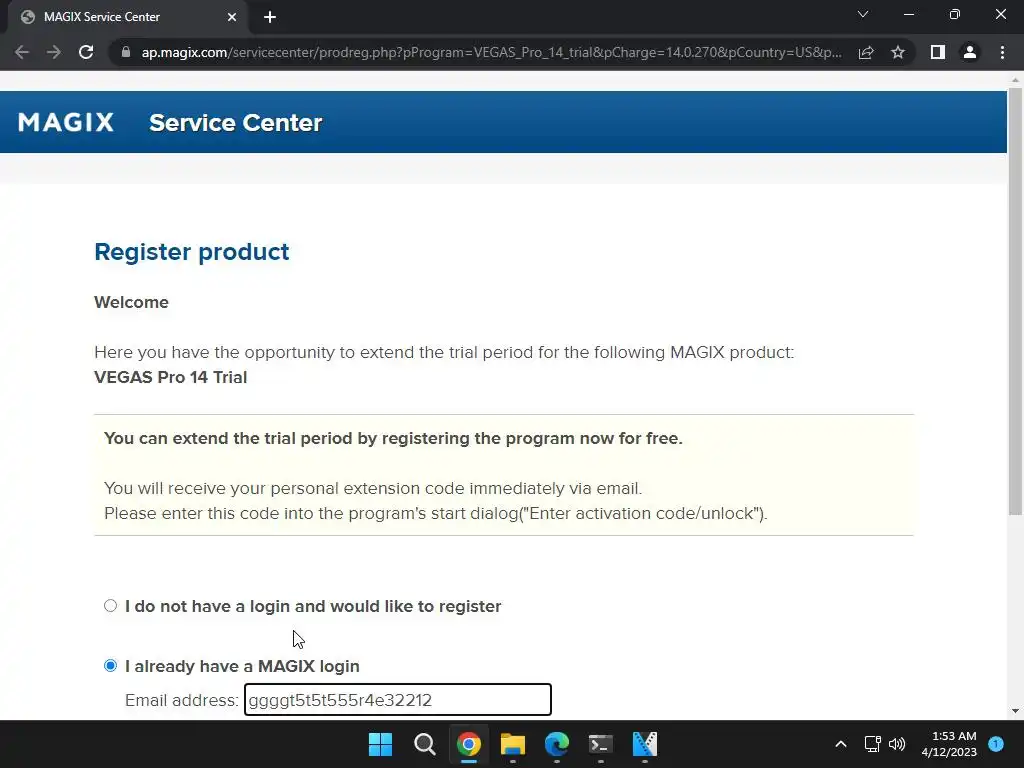This screenshot has height=768, width=1024.
Task: Switch to Google Chrome on the taskbar
Action: 468,744
